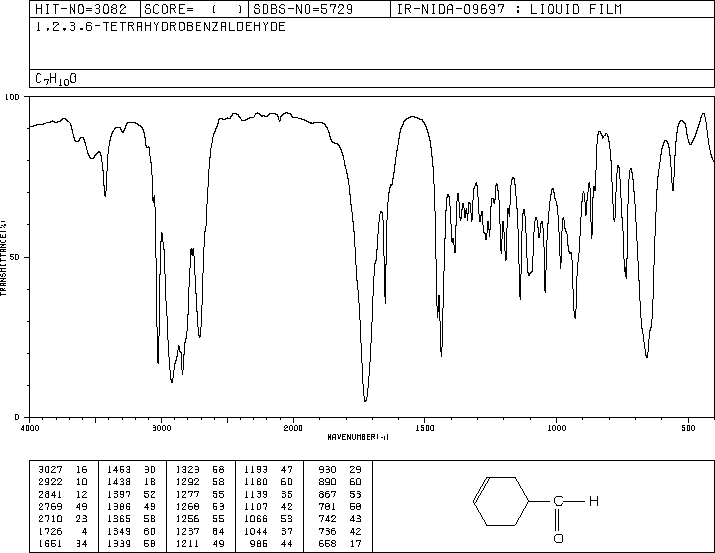Click the 1397 peak table entry
The width and height of the screenshot is (715, 553).
coord(119,494)
